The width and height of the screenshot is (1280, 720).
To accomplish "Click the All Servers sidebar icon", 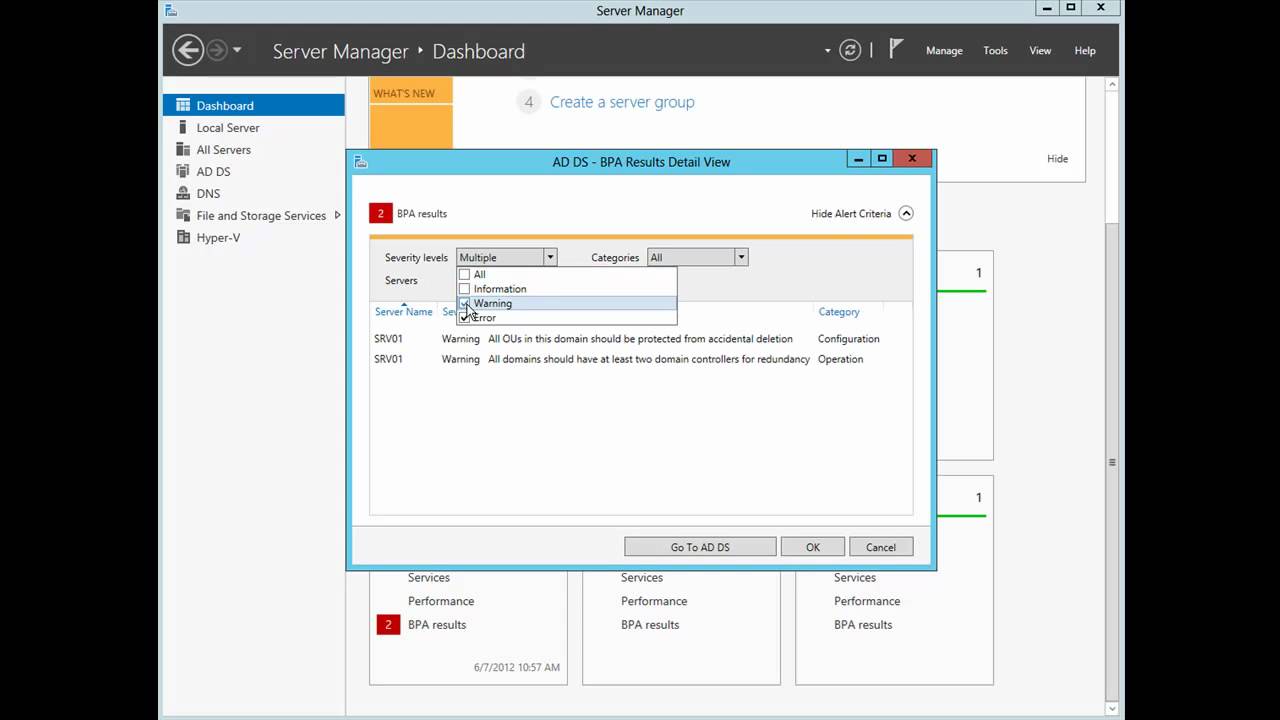I will click(x=183, y=149).
